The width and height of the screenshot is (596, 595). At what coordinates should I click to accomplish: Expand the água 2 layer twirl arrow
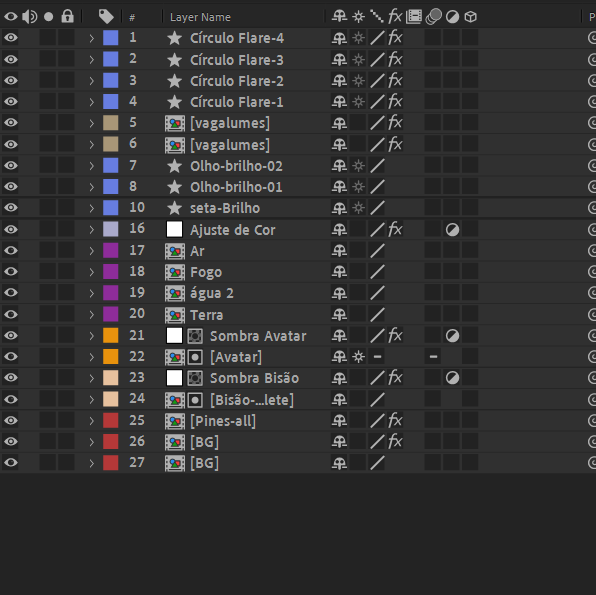click(x=91, y=293)
